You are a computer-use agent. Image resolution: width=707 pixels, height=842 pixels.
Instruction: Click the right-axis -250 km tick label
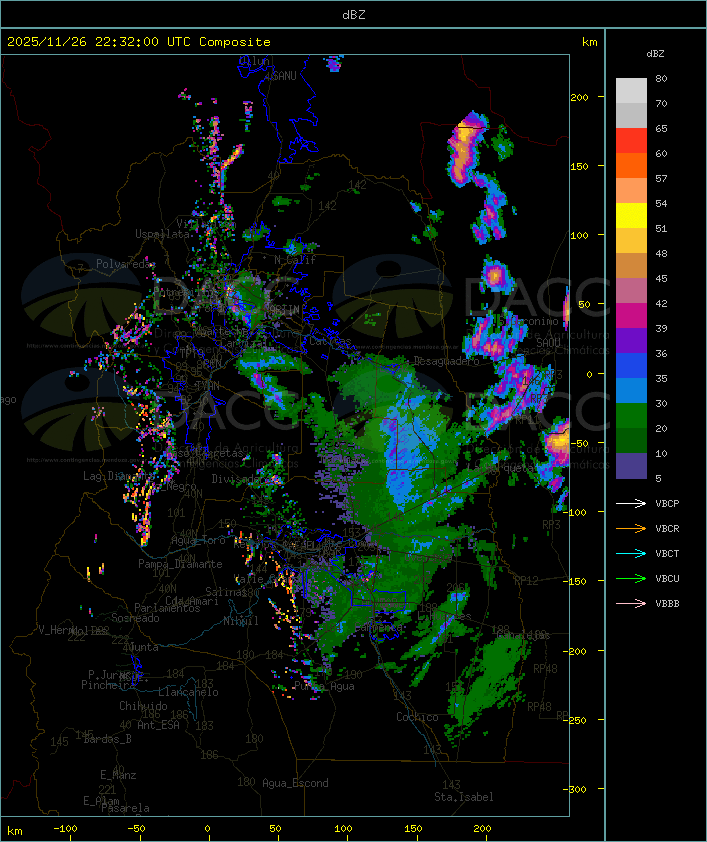(x=577, y=720)
